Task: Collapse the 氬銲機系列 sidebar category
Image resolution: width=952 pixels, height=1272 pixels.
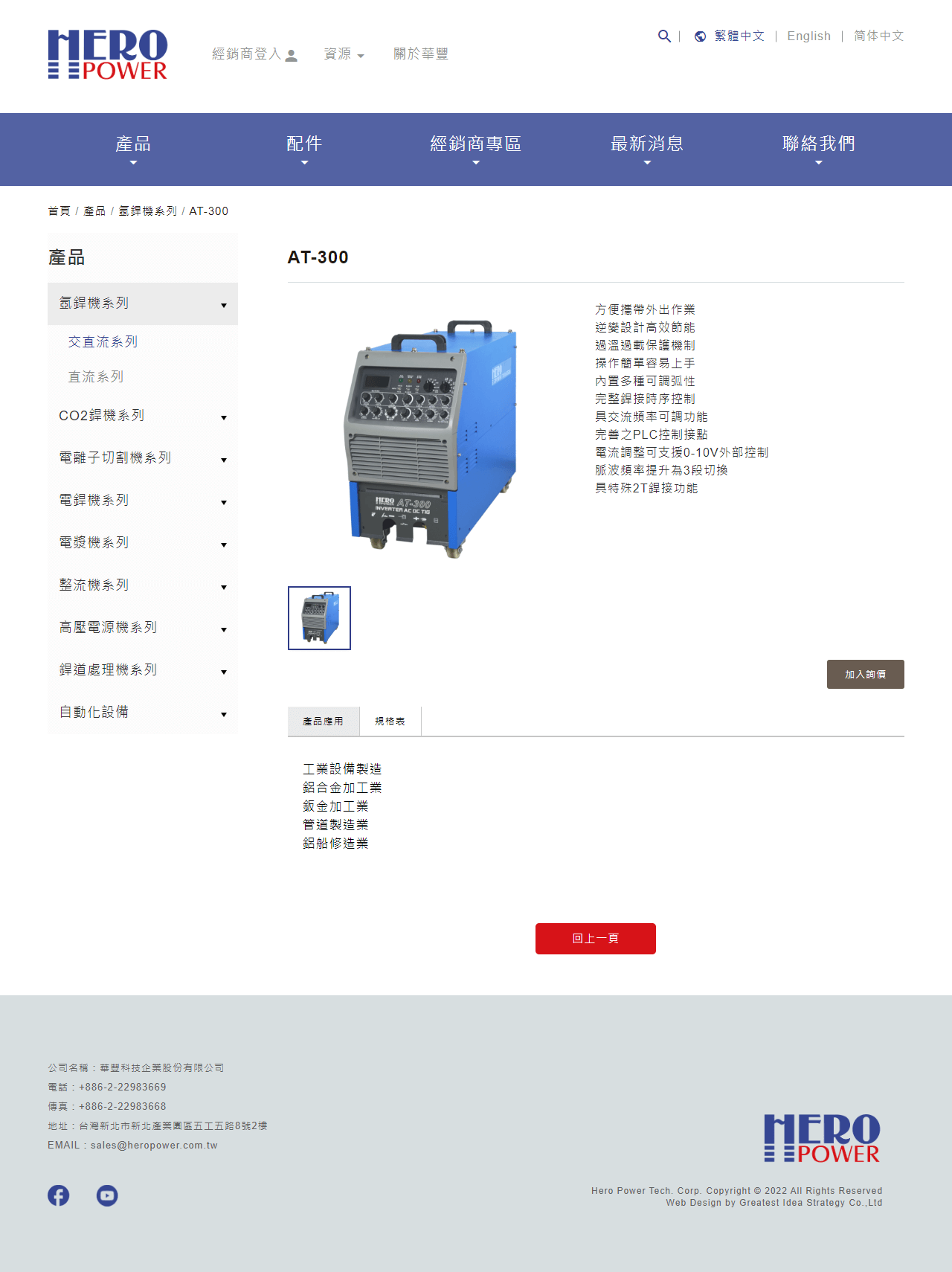Action: (143, 303)
